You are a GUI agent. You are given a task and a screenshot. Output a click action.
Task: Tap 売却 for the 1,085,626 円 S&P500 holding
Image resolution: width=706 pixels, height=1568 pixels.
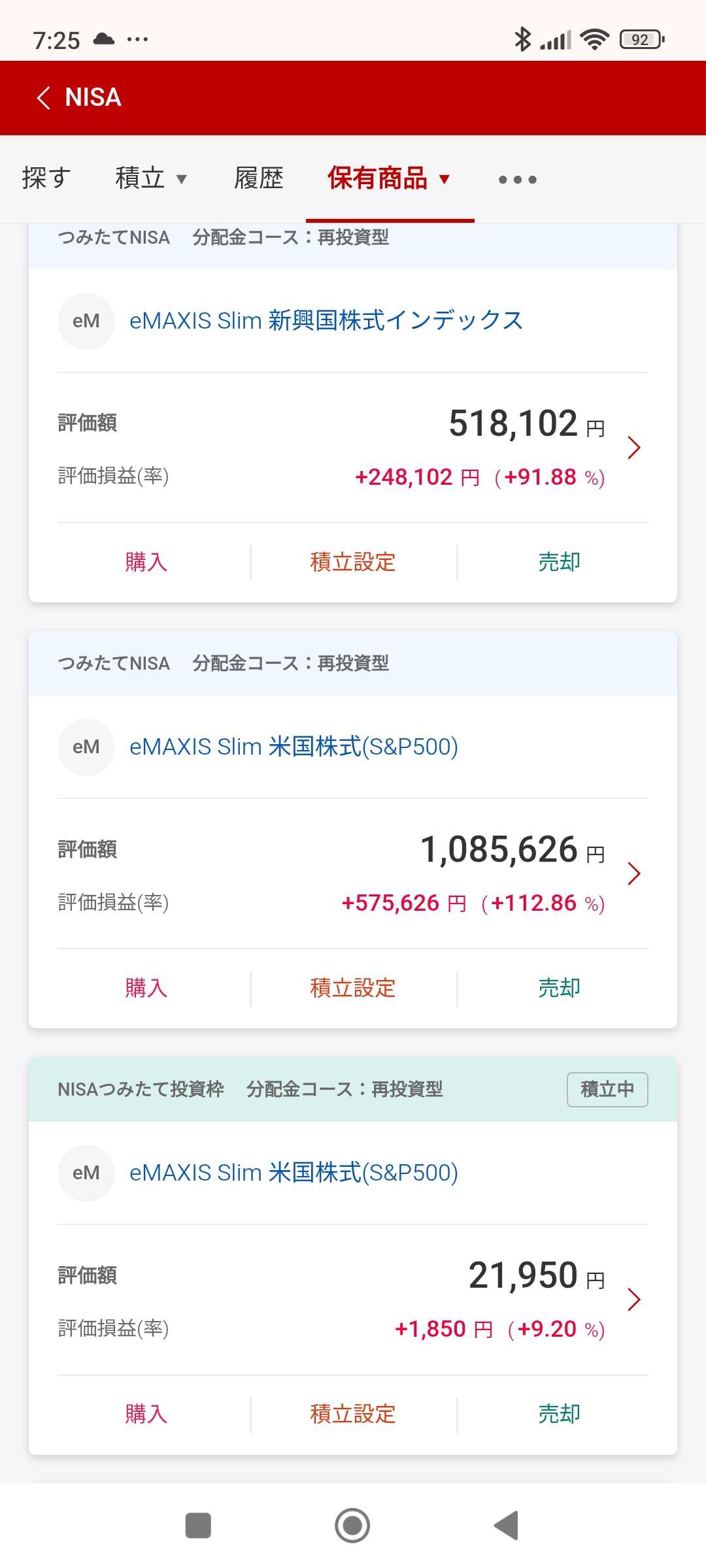pyautogui.click(x=560, y=988)
